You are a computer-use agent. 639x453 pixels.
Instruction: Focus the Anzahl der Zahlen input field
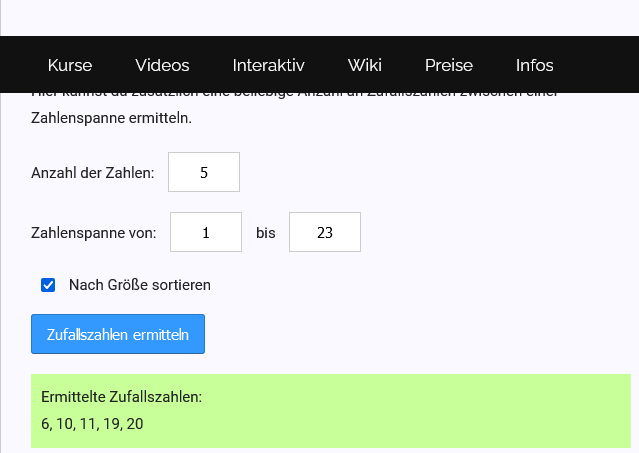(x=204, y=172)
